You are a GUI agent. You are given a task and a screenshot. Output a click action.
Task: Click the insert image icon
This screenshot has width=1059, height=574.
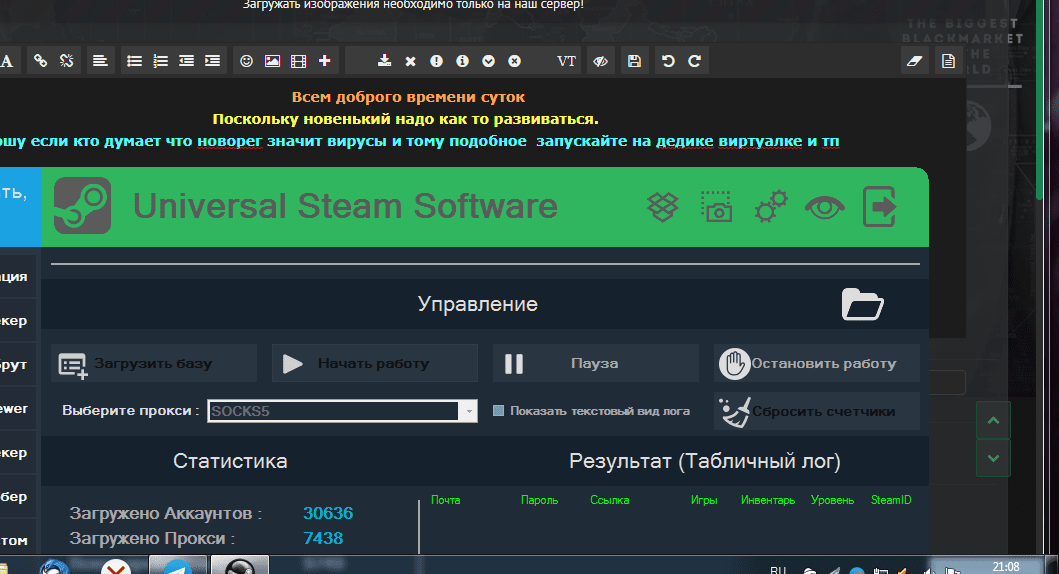tap(272, 61)
